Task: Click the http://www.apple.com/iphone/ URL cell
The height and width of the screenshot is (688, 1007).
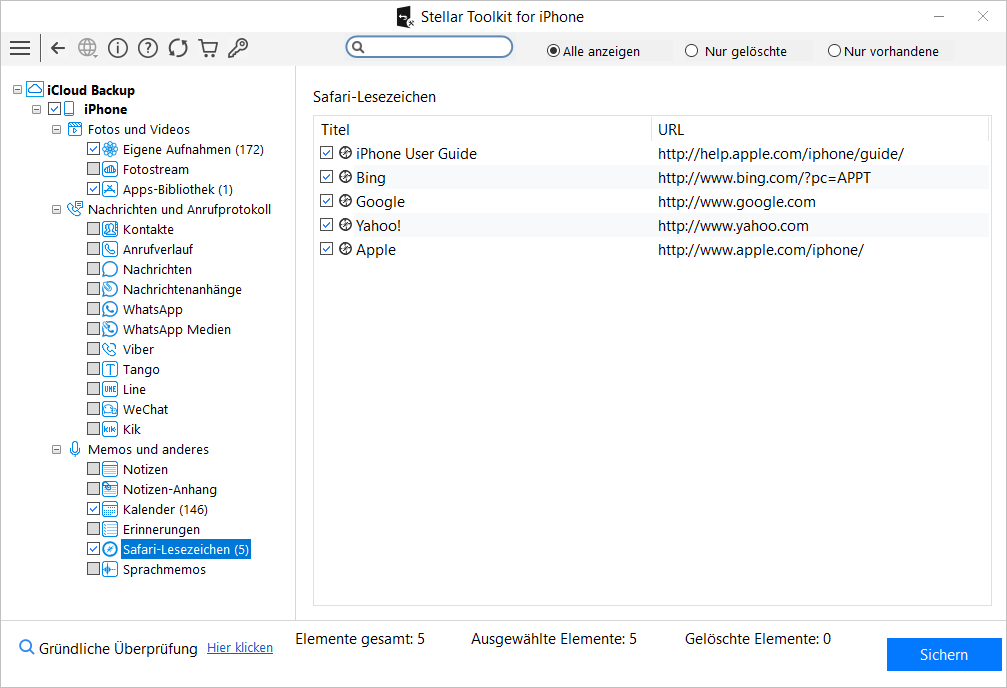Action: pos(760,250)
